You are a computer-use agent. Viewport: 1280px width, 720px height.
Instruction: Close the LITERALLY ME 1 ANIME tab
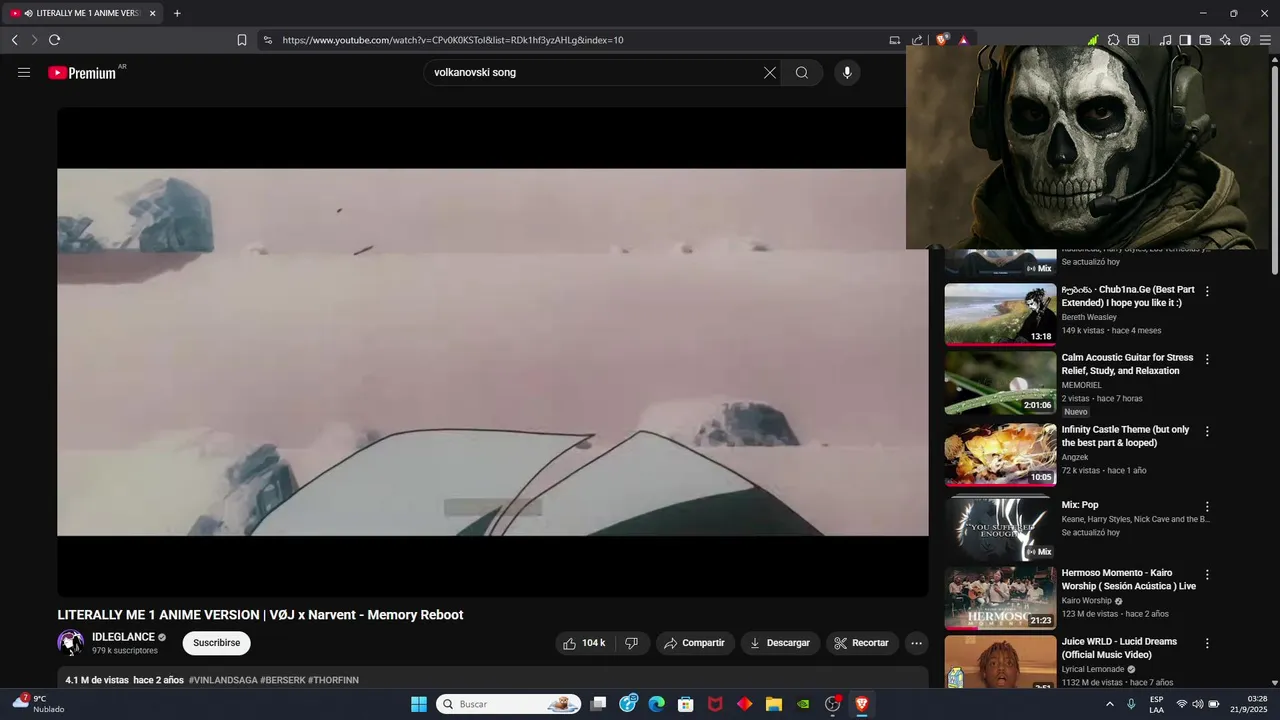152,13
